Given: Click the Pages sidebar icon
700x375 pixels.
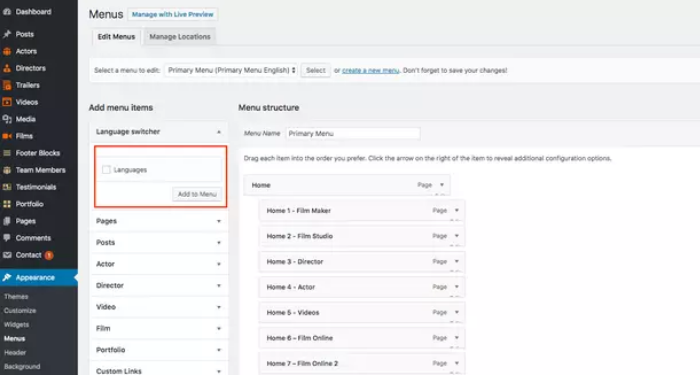Looking at the screenshot, I should (x=7, y=221).
